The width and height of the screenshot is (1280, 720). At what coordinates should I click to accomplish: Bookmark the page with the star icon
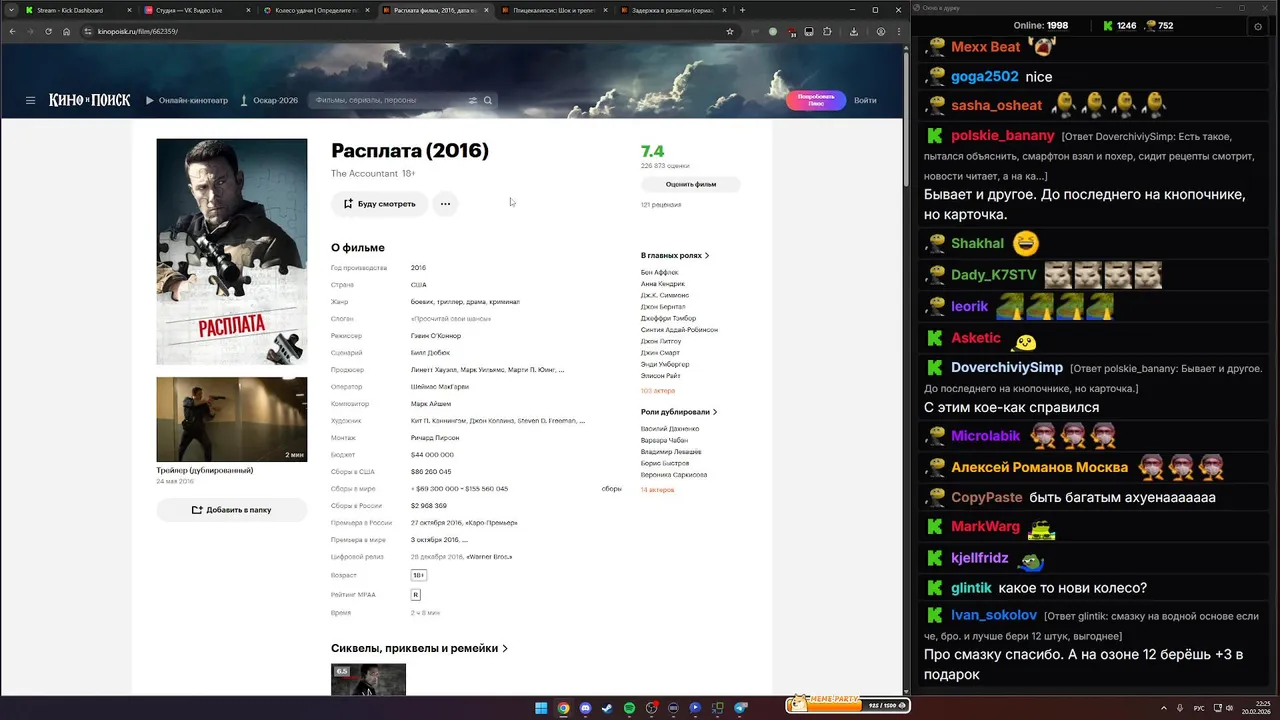(x=730, y=31)
